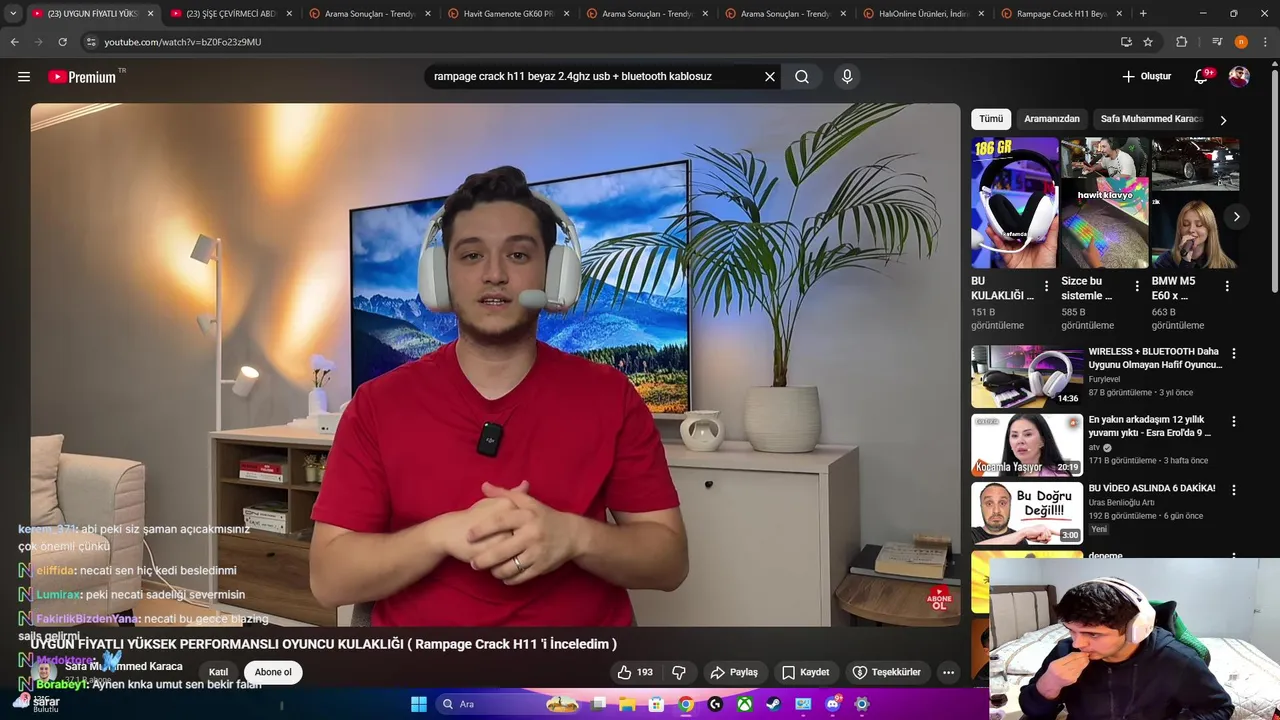Open Chrome extensions puzzle icon
Viewport: 1280px width, 720px height.
click(x=1182, y=42)
